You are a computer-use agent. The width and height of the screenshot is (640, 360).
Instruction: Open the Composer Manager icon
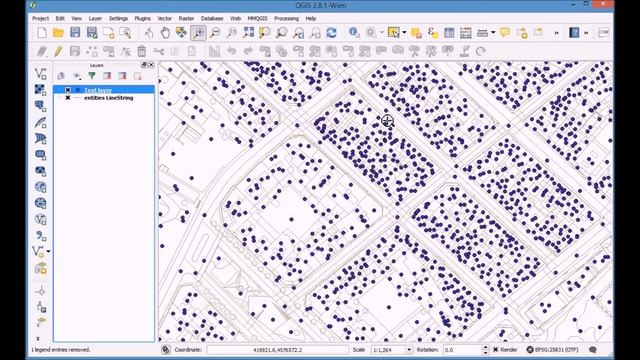pyautogui.click(x=125, y=33)
